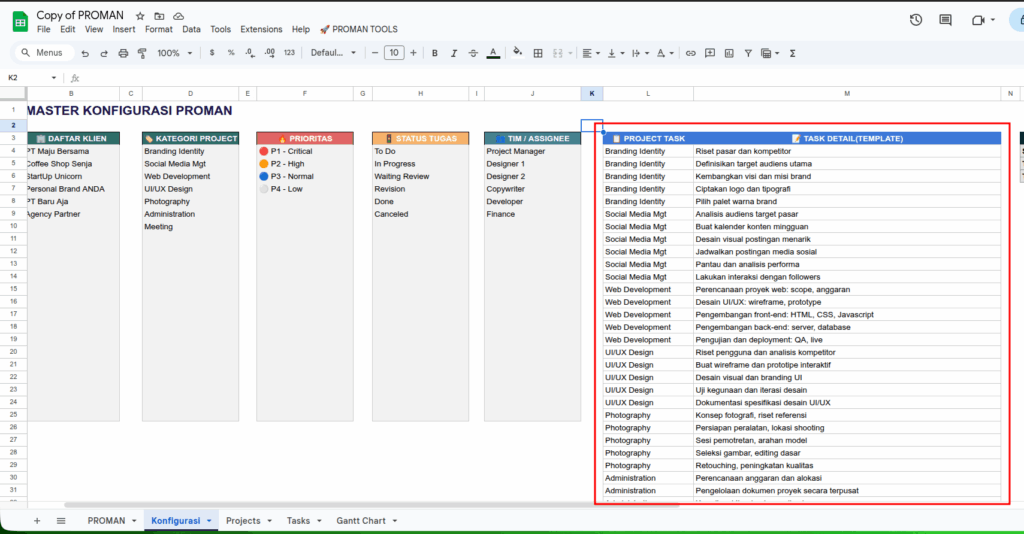Switch to the Projects sheet tab

[x=243, y=521]
